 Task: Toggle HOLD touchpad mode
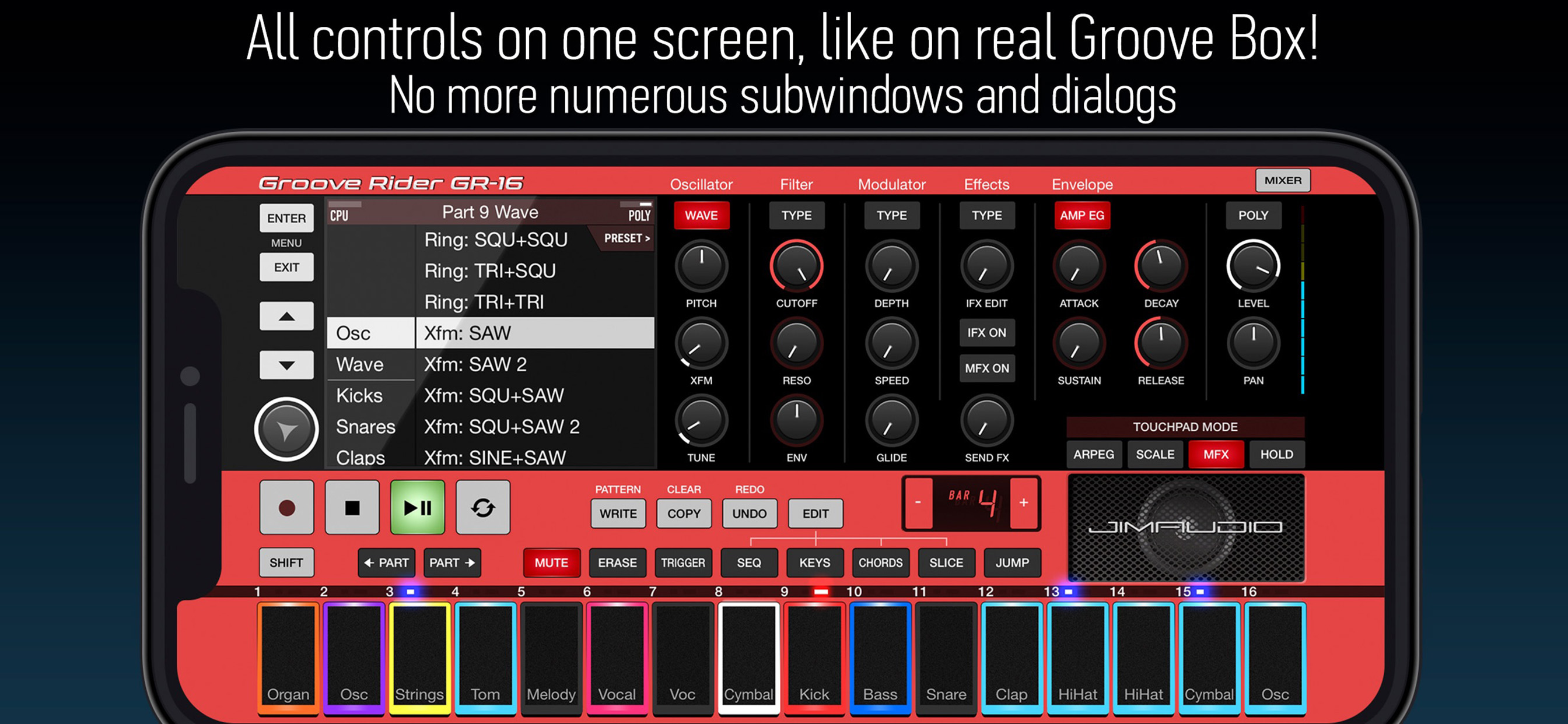tap(1276, 455)
